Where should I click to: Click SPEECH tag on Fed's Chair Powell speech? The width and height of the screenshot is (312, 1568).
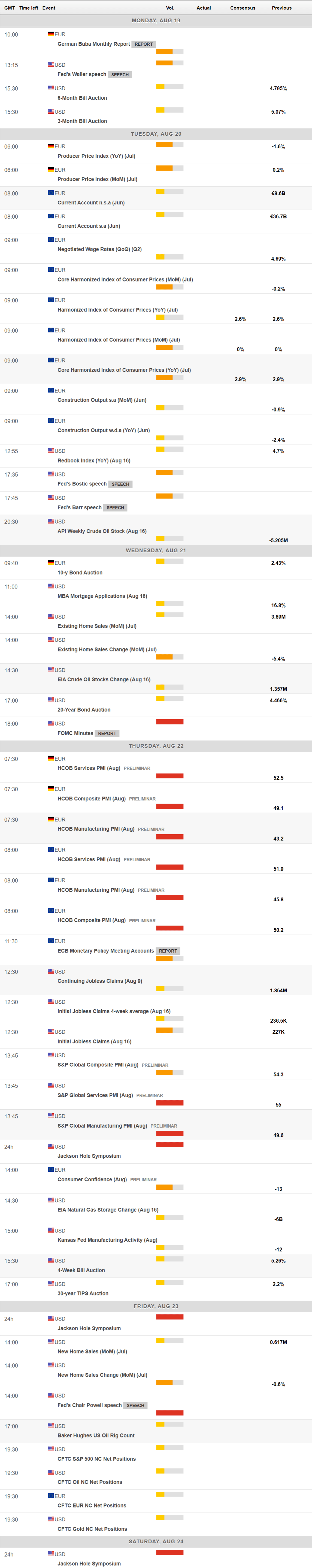pos(136,1406)
